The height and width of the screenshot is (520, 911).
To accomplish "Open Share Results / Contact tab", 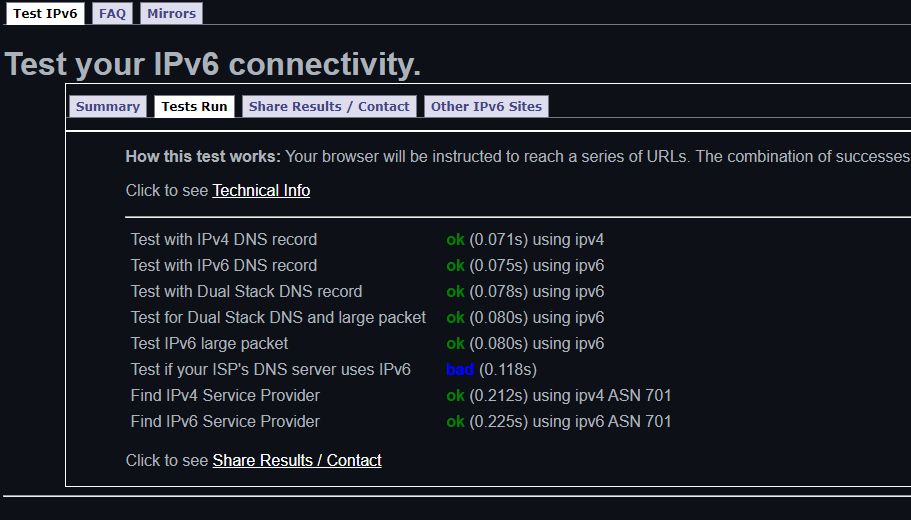I will click(329, 106).
